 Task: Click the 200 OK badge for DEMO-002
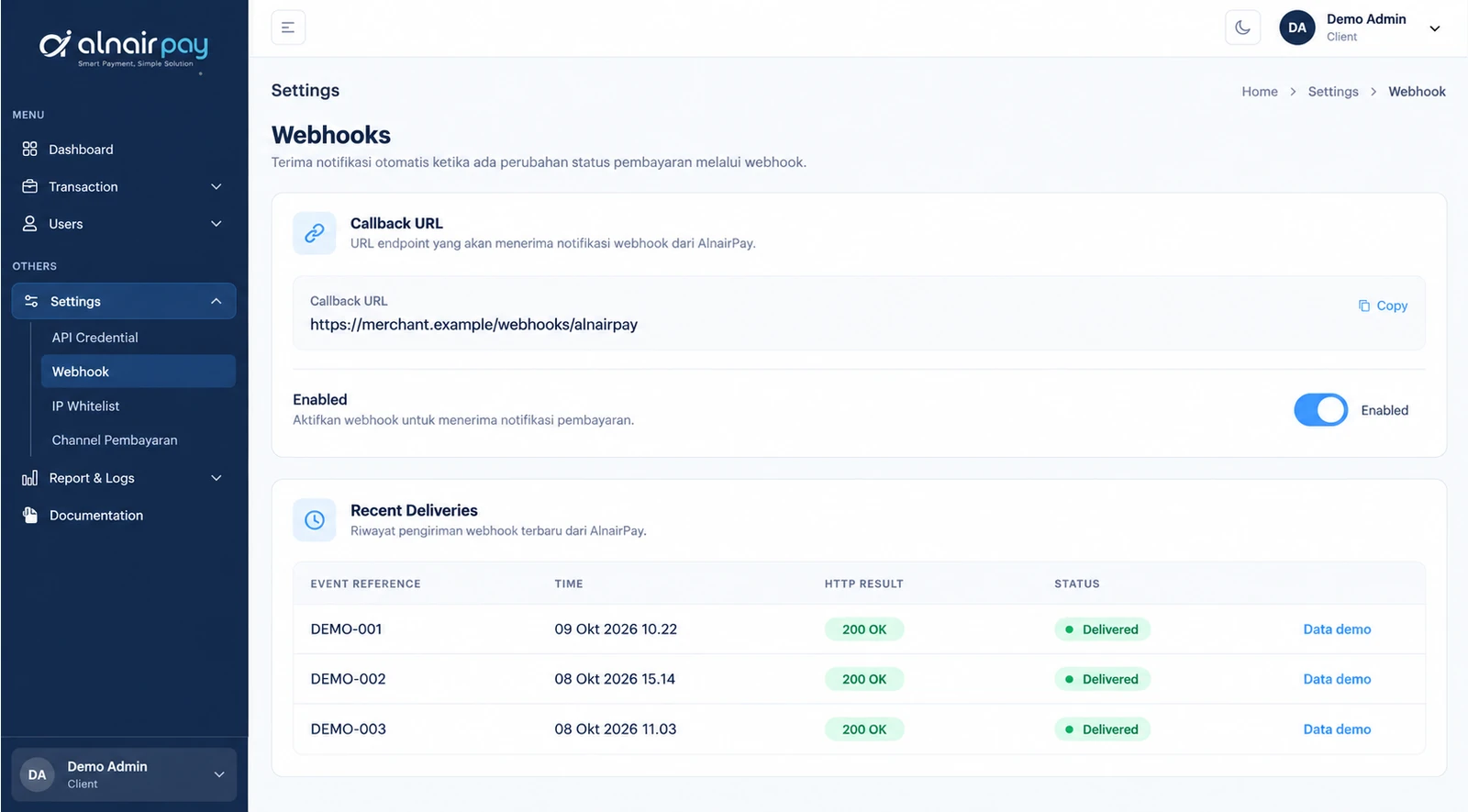[x=864, y=679]
